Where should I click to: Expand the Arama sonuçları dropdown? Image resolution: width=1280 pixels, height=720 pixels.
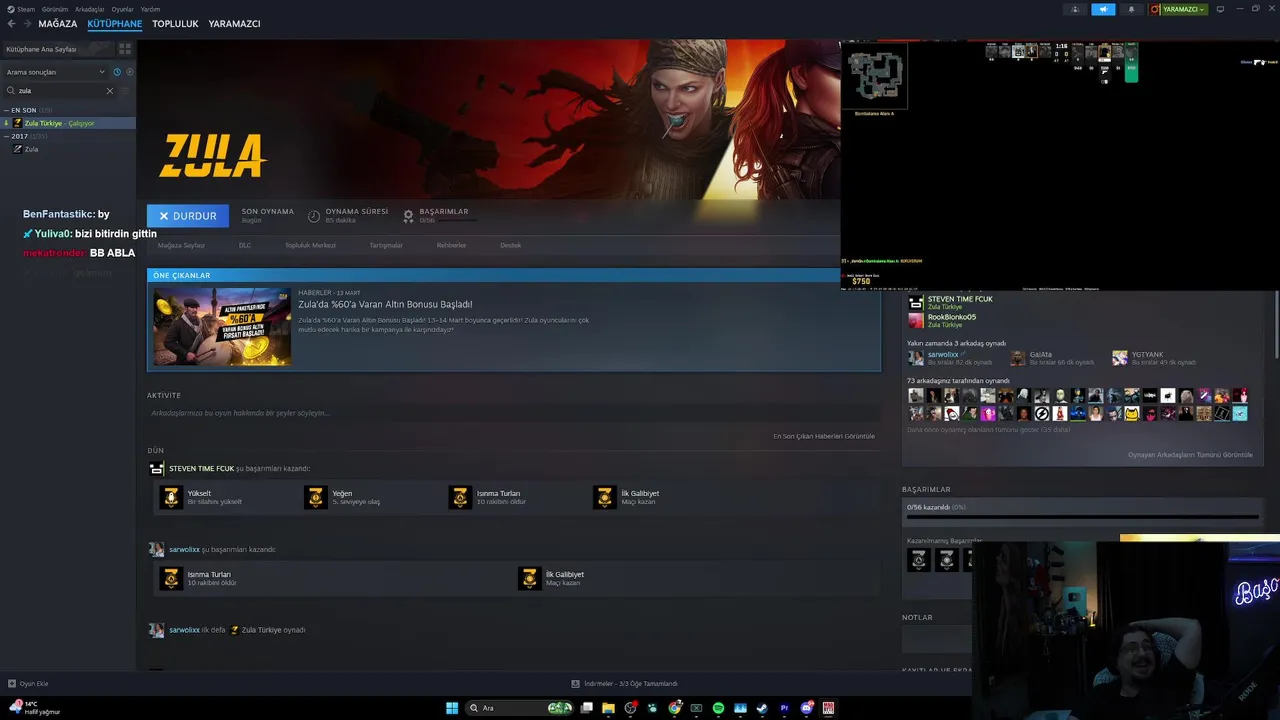point(55,72)
